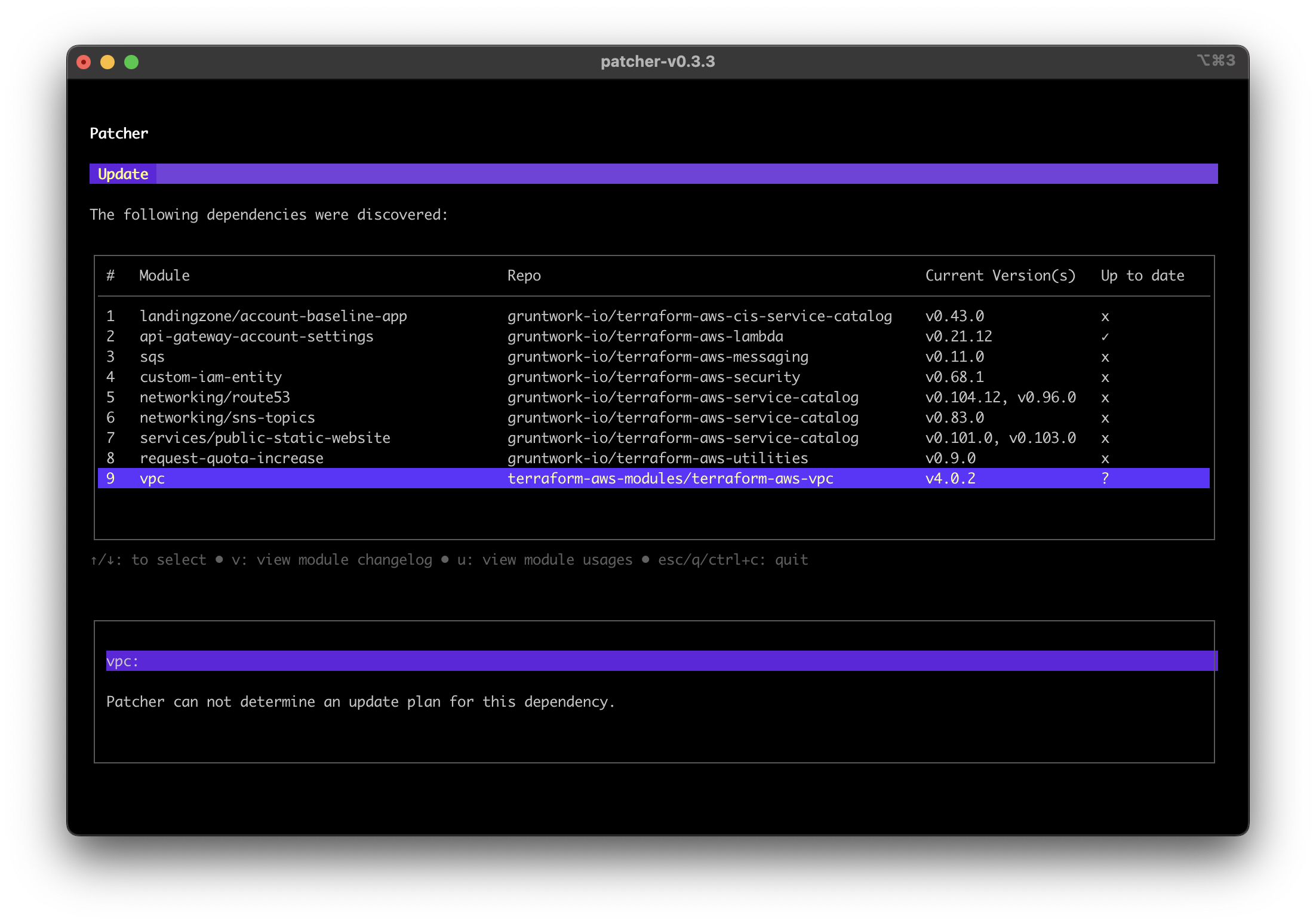Click the red close traffic light icon

tap(84, 61)
